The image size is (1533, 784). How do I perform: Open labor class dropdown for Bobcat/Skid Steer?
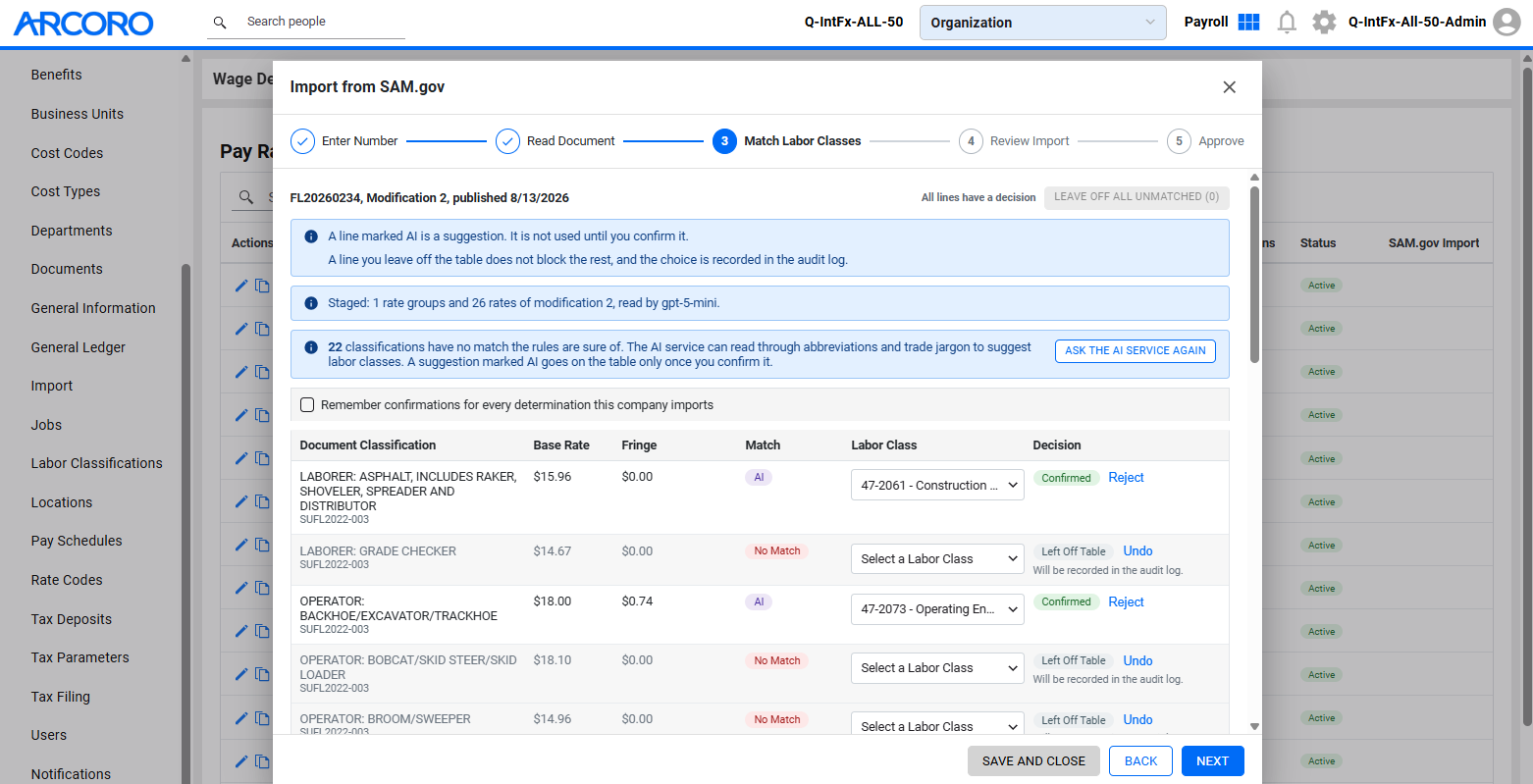[937, 668]
